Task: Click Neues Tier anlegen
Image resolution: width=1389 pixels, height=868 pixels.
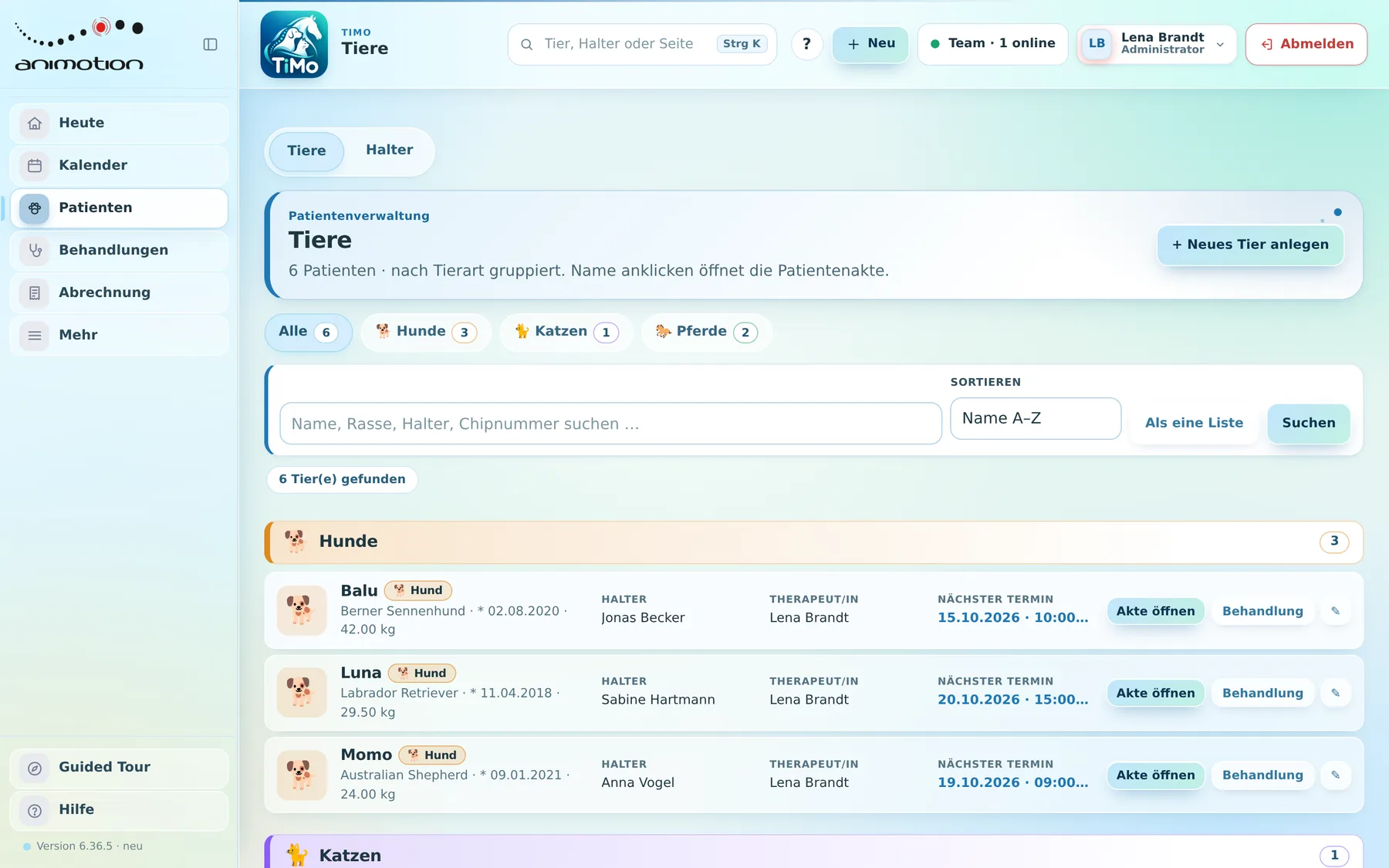Action: (1250, 245)
